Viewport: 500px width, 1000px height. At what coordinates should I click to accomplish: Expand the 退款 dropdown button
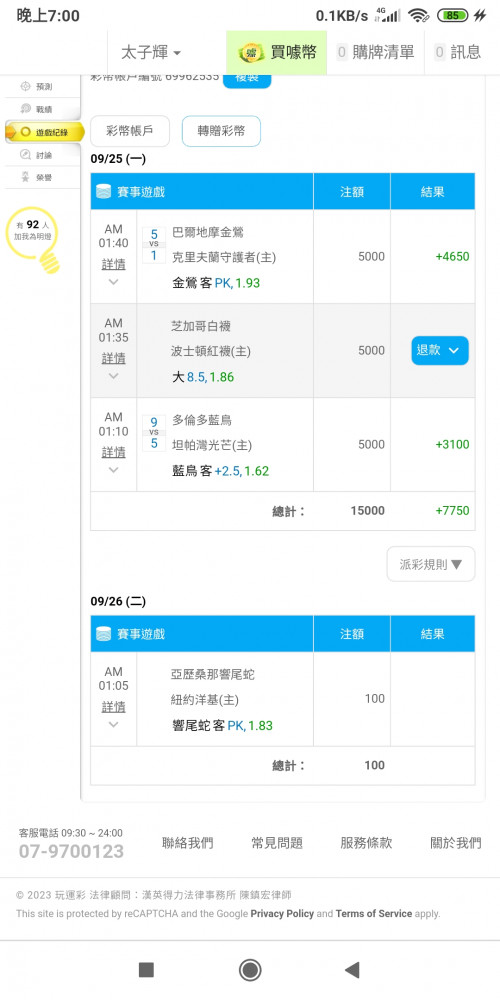click(x=440, y=350)
